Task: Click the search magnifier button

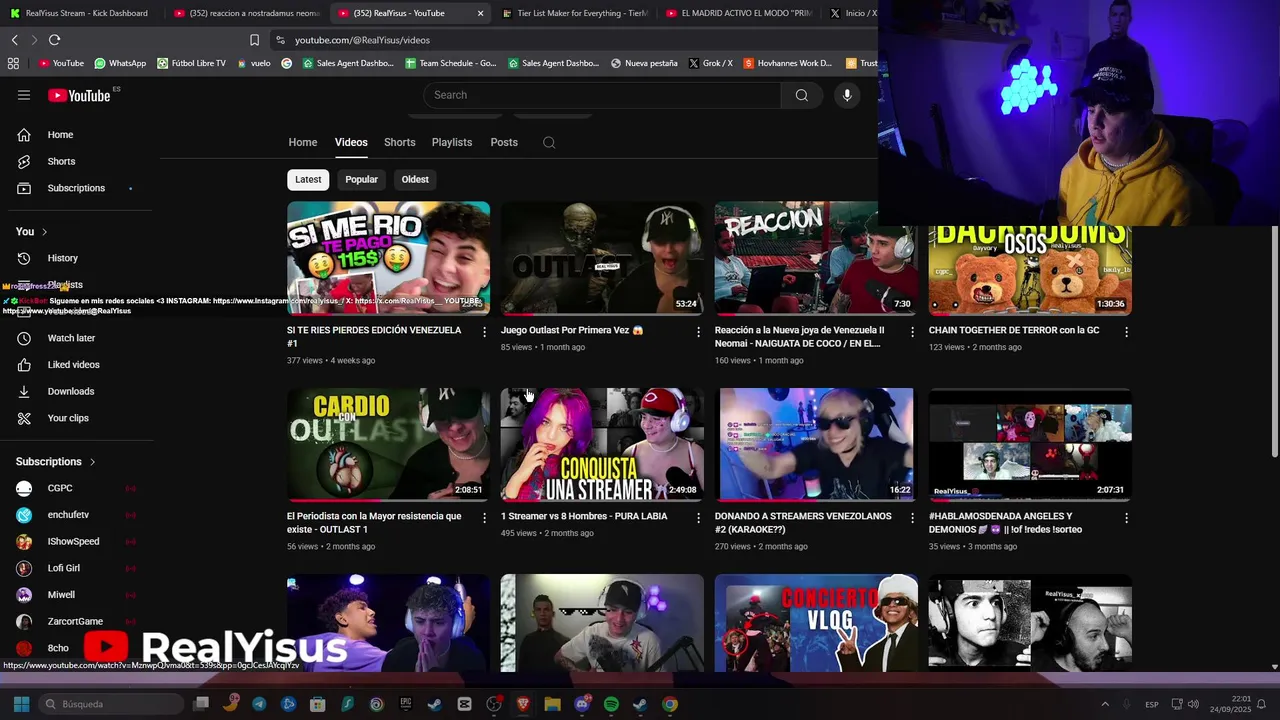Action: pos(801,95)
